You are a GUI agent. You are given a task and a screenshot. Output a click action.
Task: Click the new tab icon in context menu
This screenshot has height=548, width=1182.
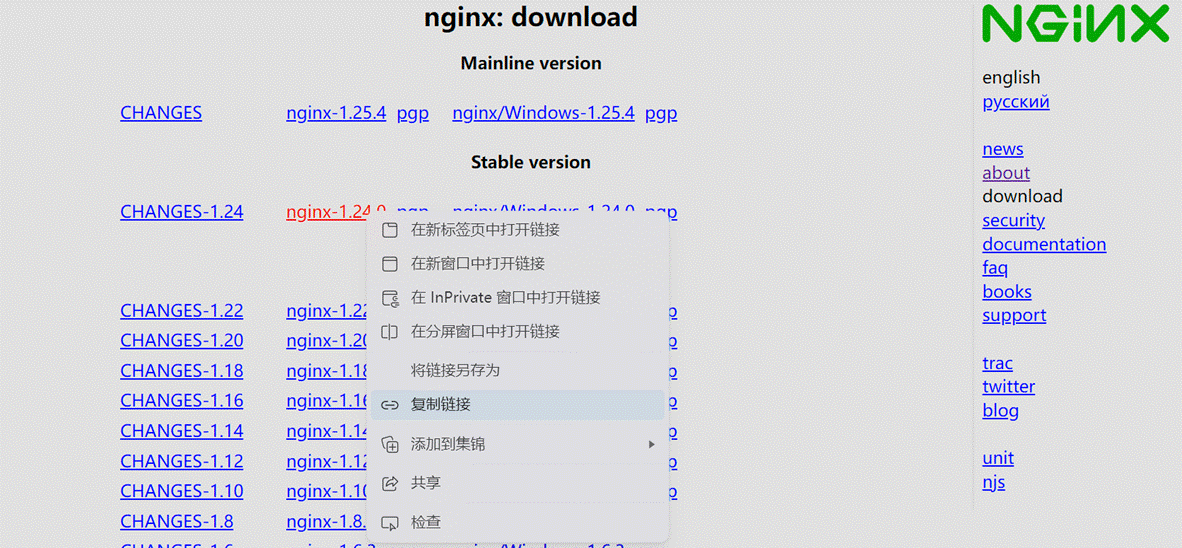tap(390, 231)
